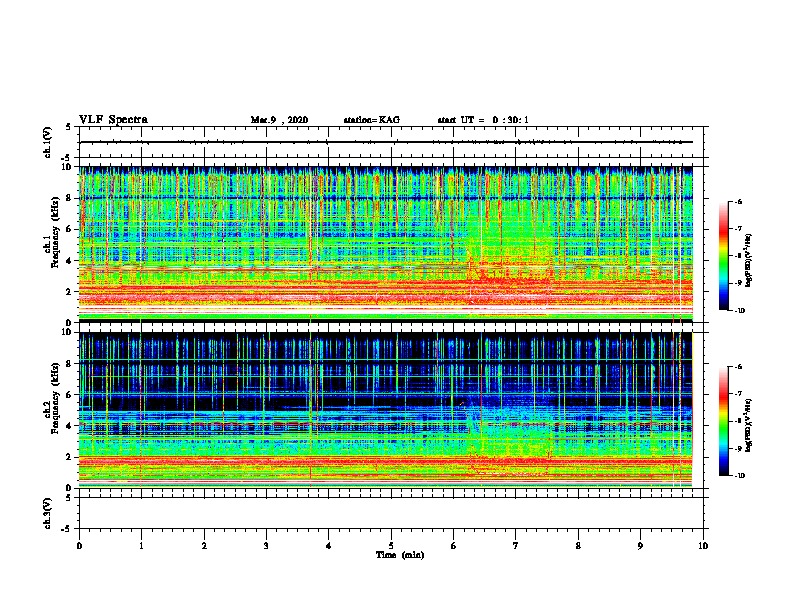This screenshot has width=792, height=612.
Task: Click the "7" tick on the time axis
Action: [x=516, y=546]
